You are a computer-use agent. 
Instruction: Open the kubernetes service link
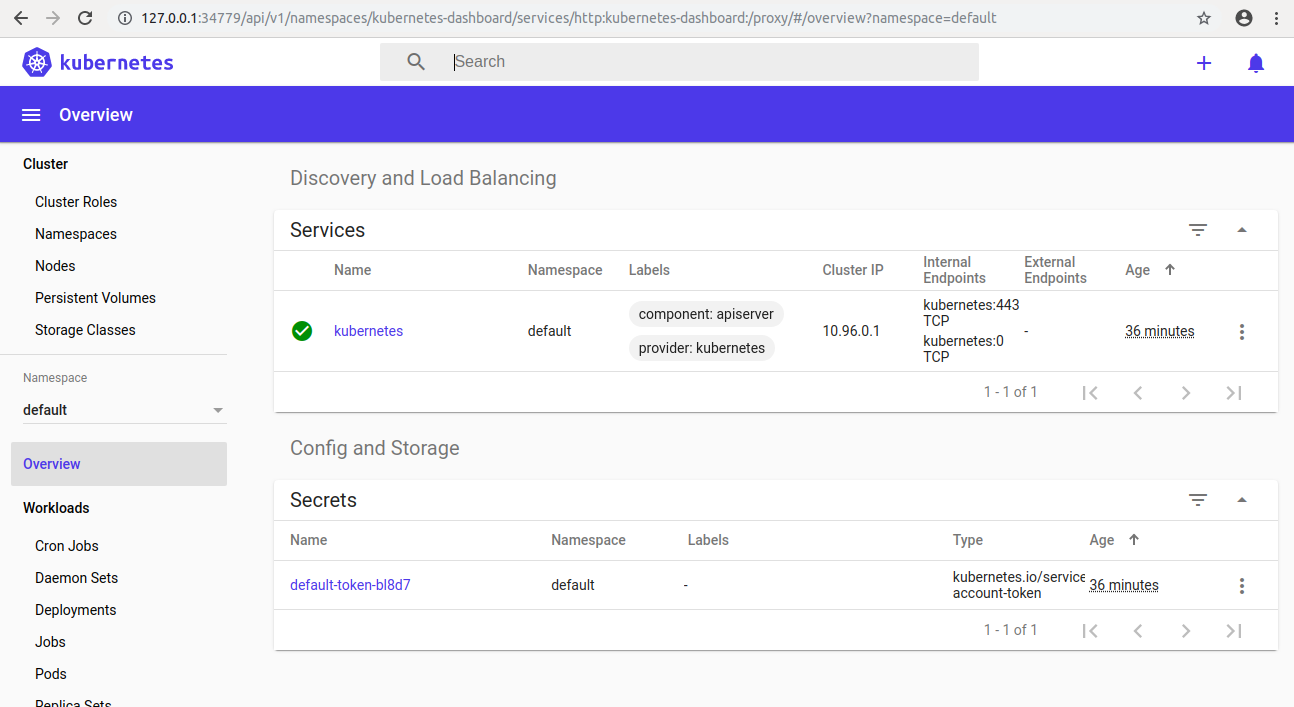pyautogui.click(x=368, y=331)
